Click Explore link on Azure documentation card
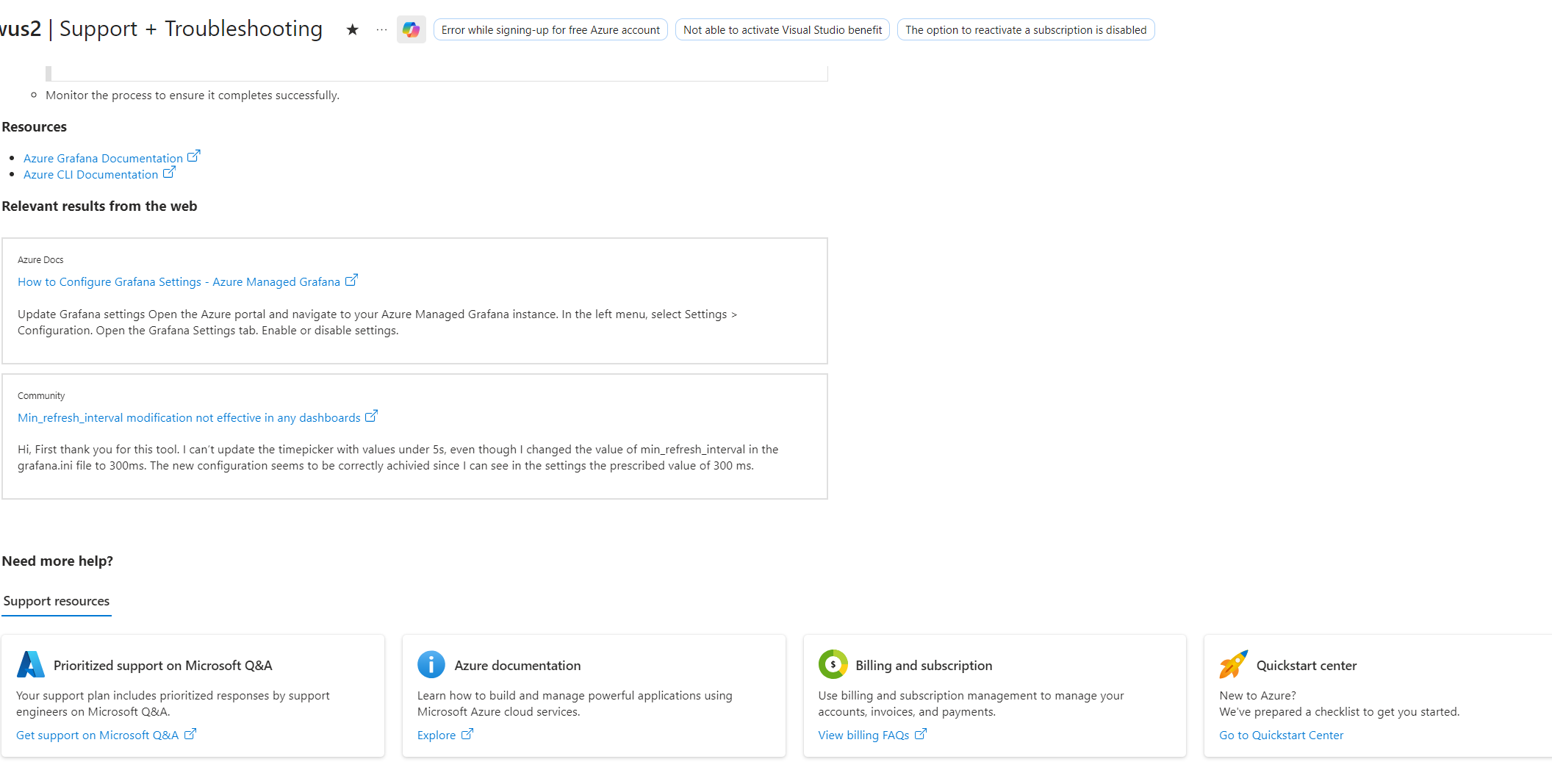 (436, 735)
